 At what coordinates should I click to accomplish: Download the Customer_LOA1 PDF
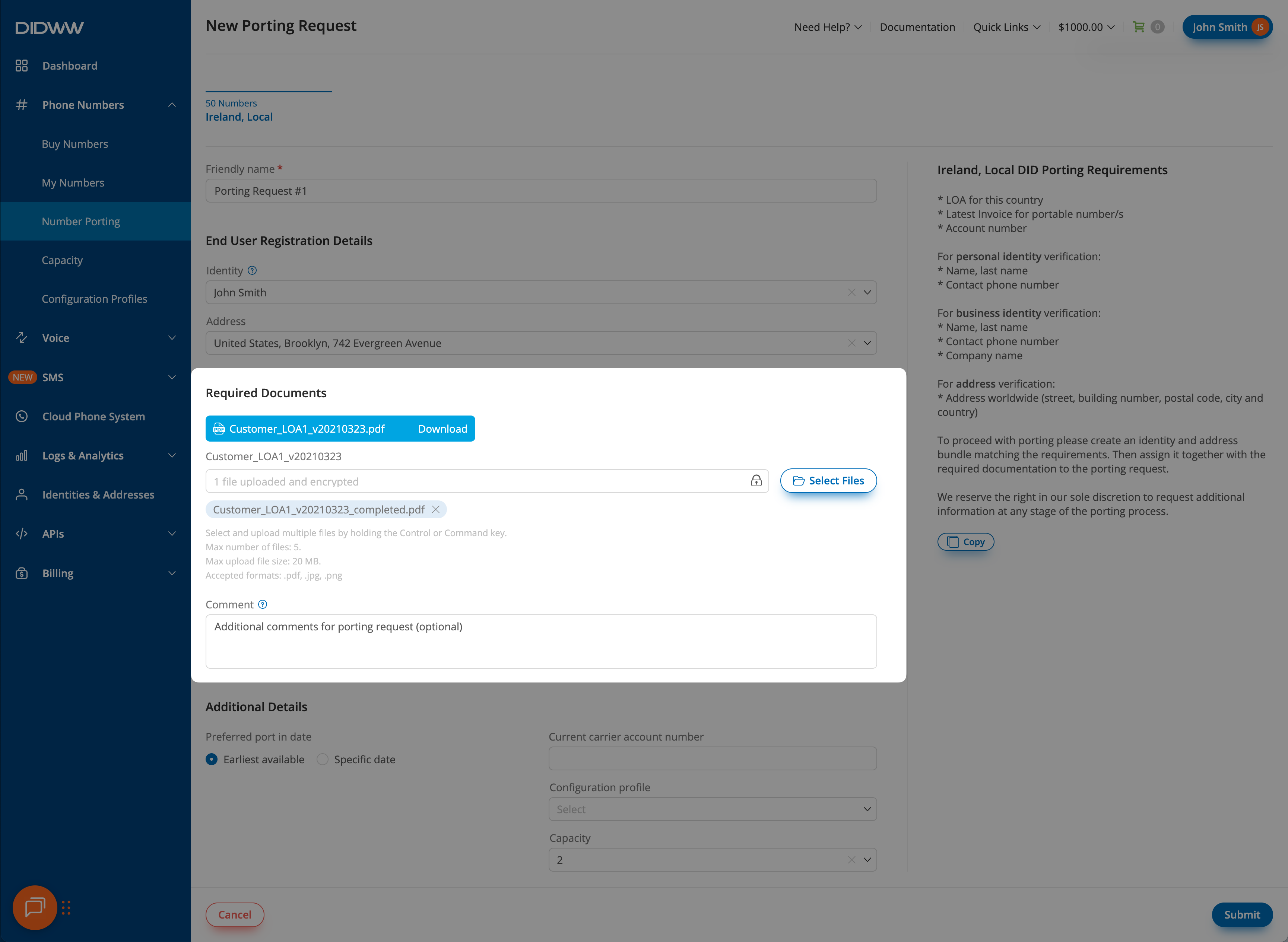[442, 429]
